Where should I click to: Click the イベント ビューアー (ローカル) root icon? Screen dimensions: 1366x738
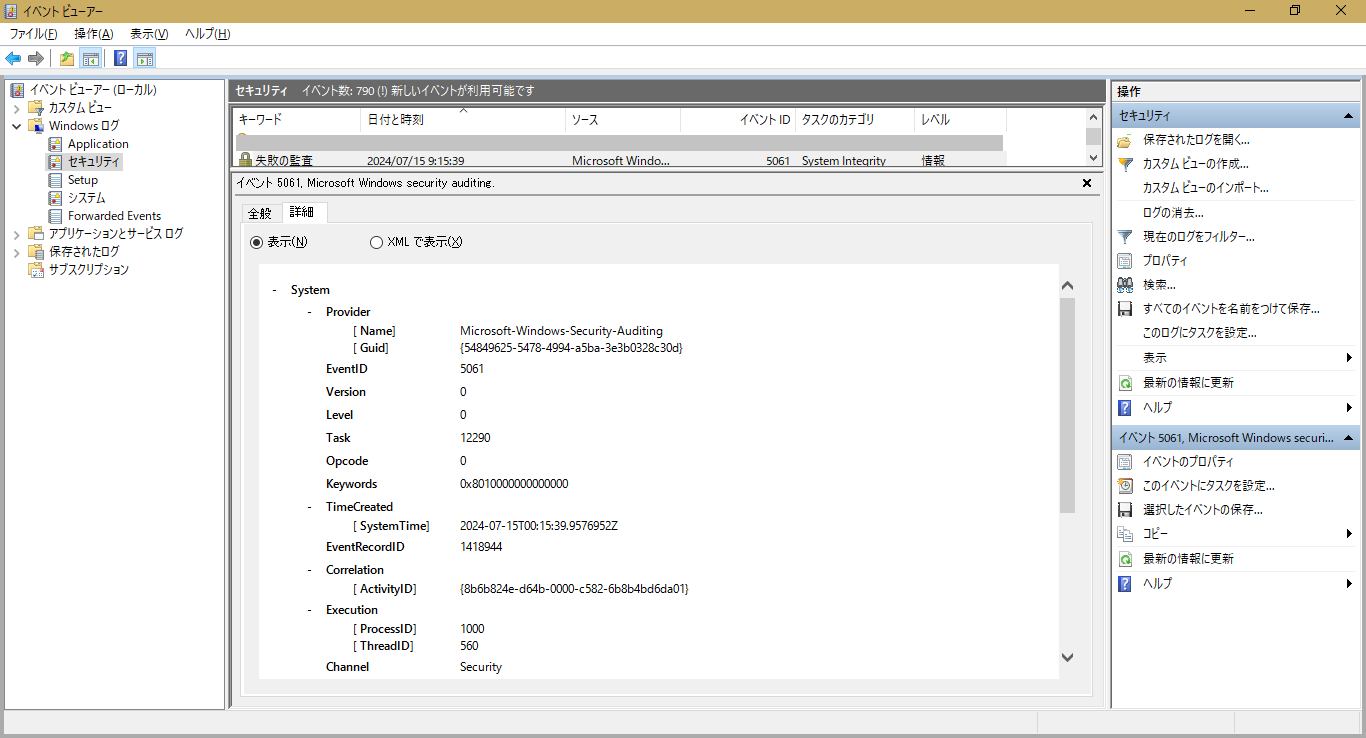[17, 90]
